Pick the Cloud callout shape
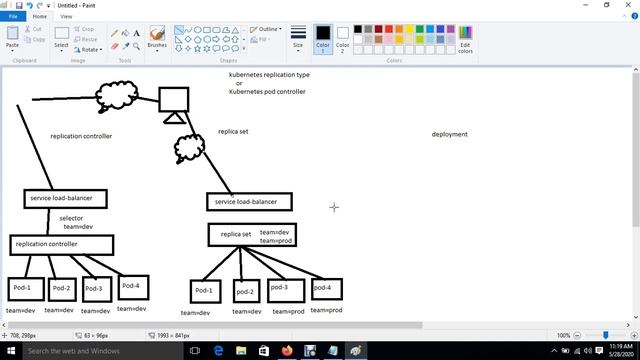 pyautogui.click(x=235, y=49)
